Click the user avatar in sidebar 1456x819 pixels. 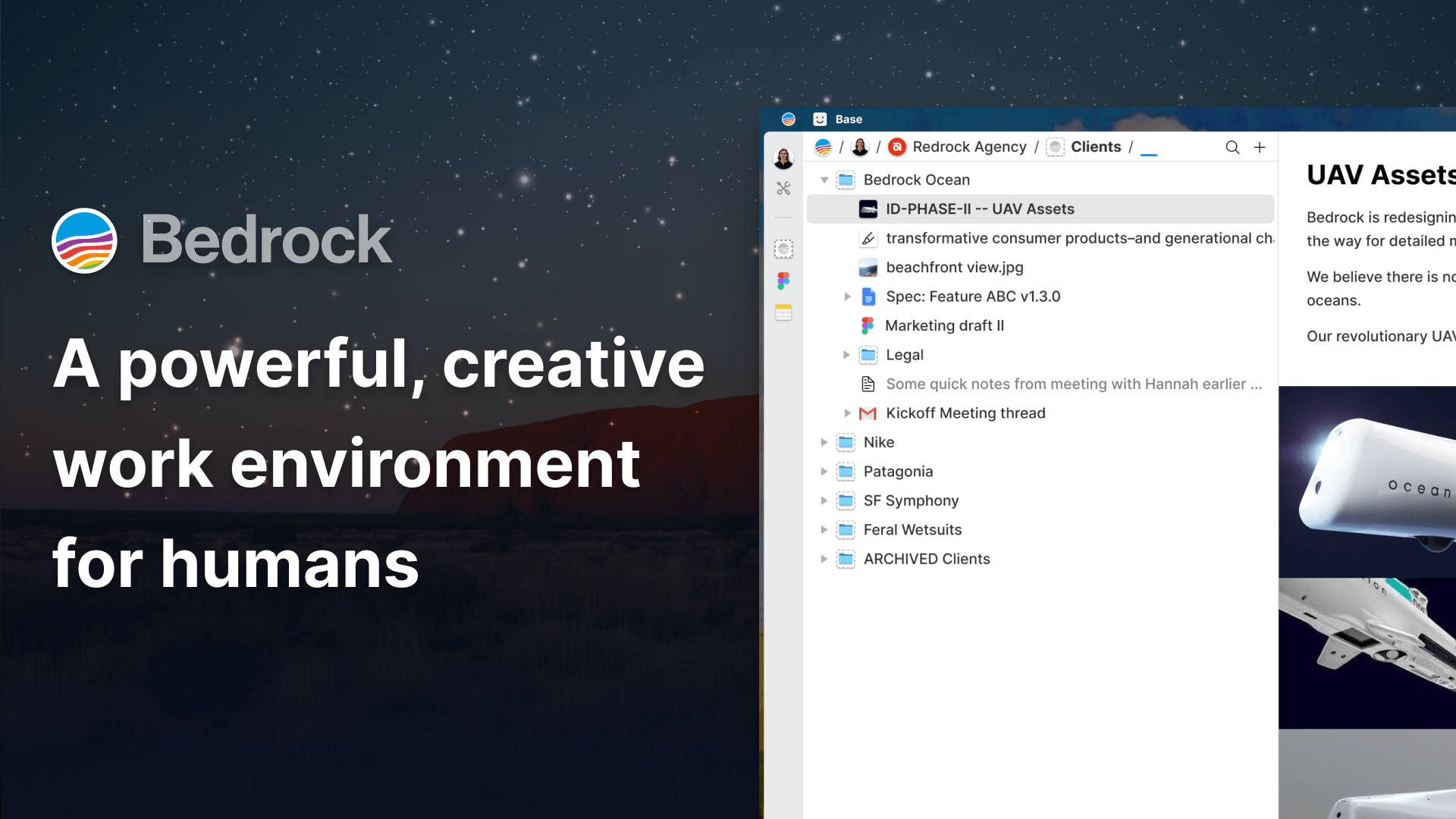pos(783,158)
